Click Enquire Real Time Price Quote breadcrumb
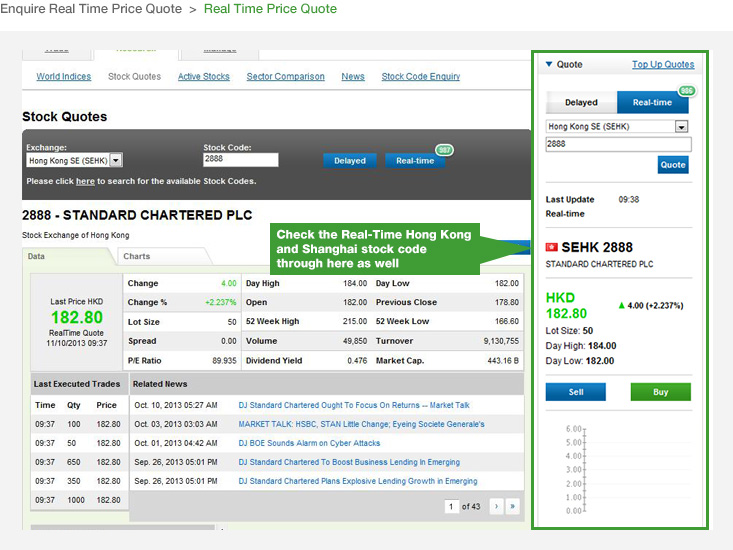733x550 pixels. 91,9
